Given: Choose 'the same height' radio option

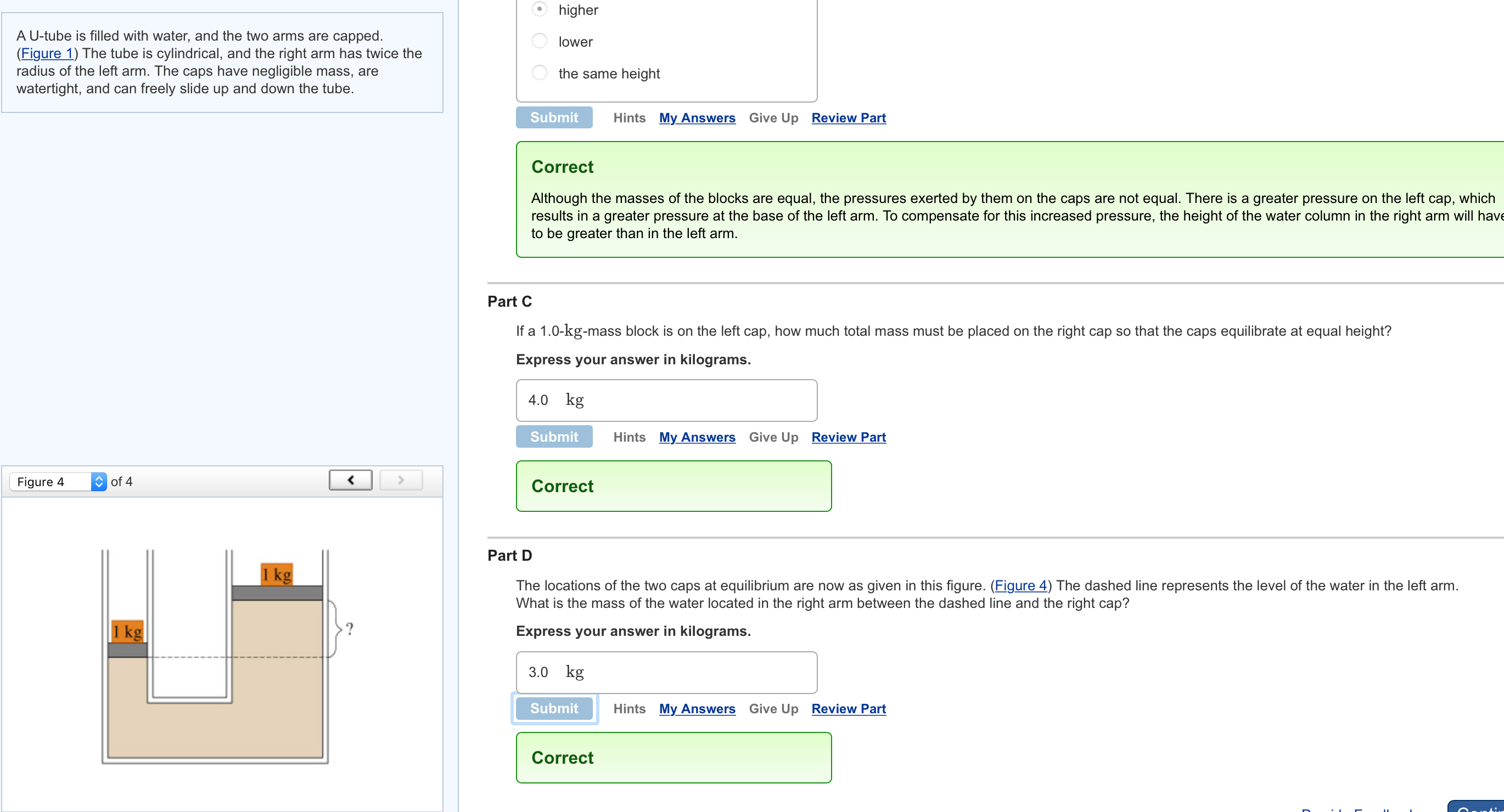Looking at the screenshot, I should (540, 73).
